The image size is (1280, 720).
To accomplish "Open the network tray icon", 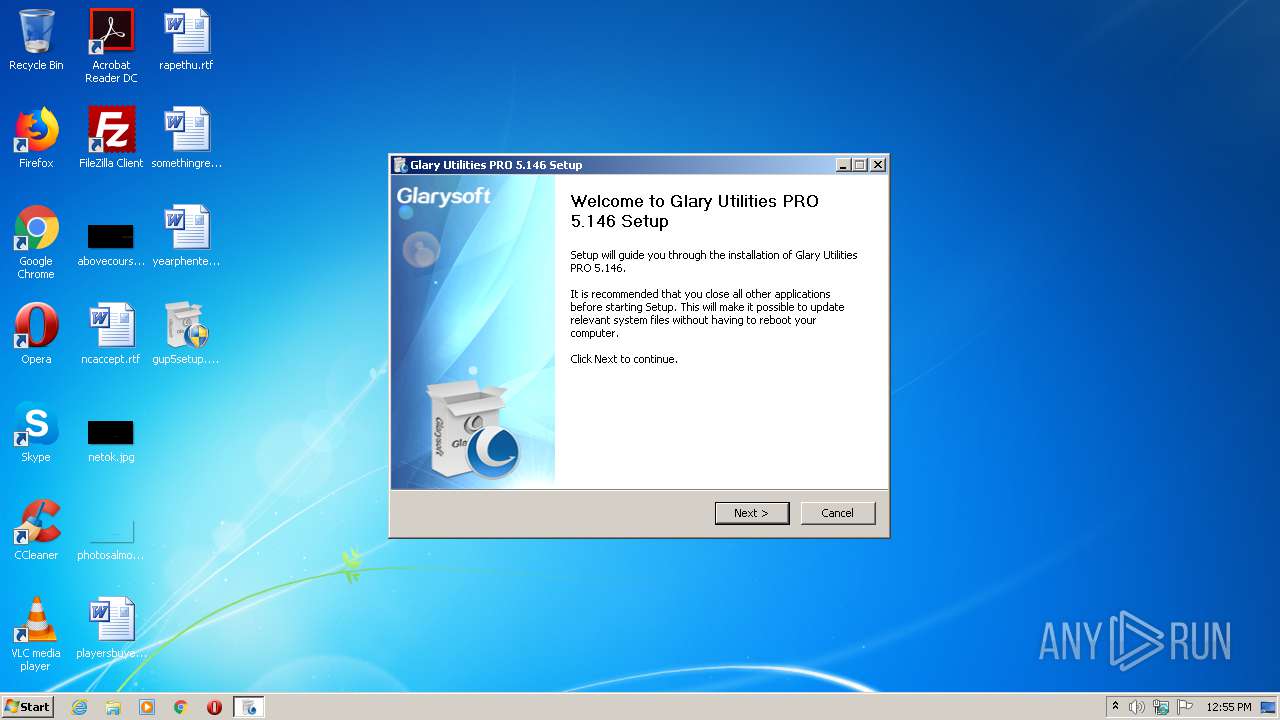I will click(x=1161, y=707).
